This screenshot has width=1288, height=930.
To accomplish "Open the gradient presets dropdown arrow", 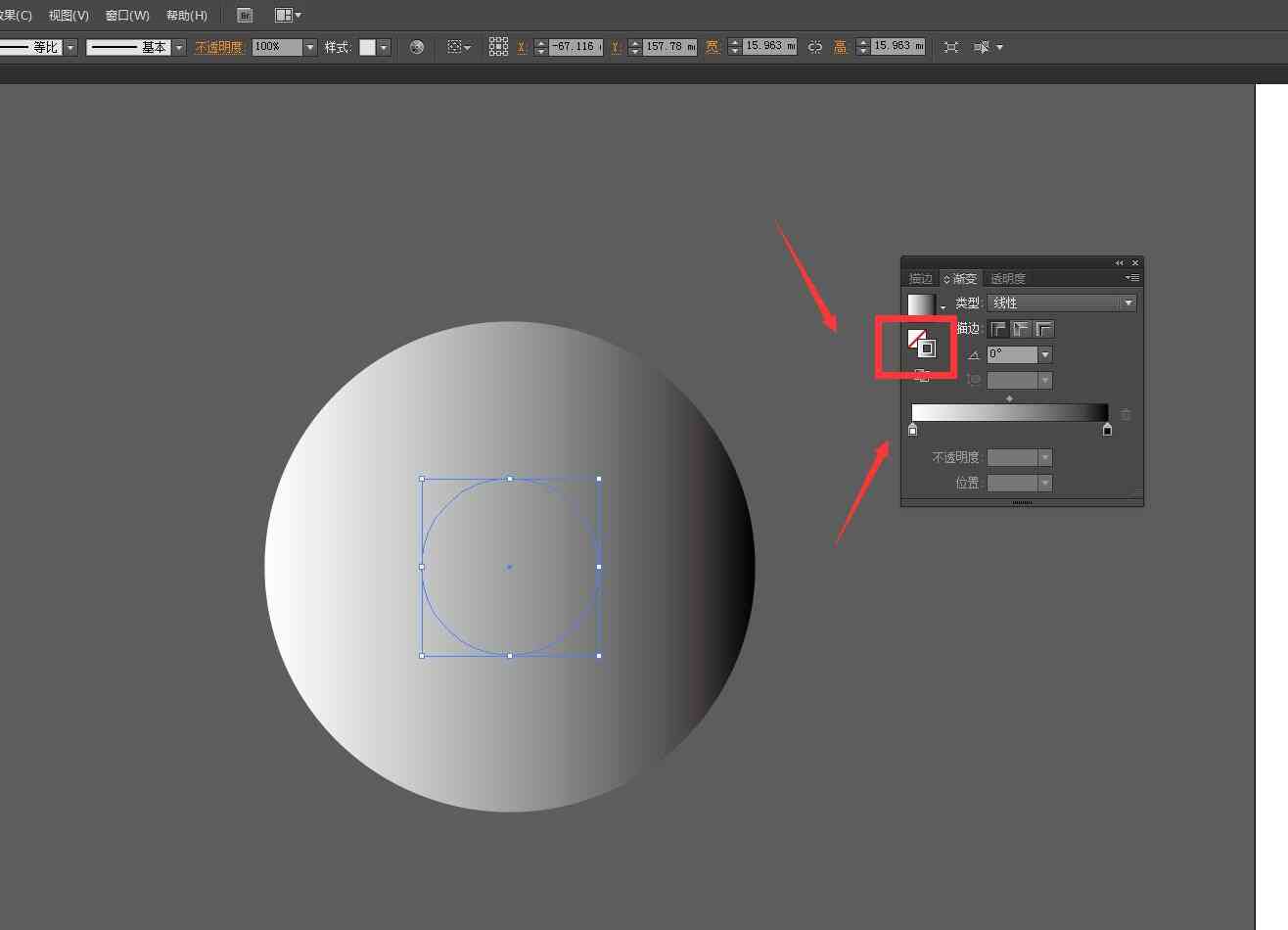I will tap(943, 307).
